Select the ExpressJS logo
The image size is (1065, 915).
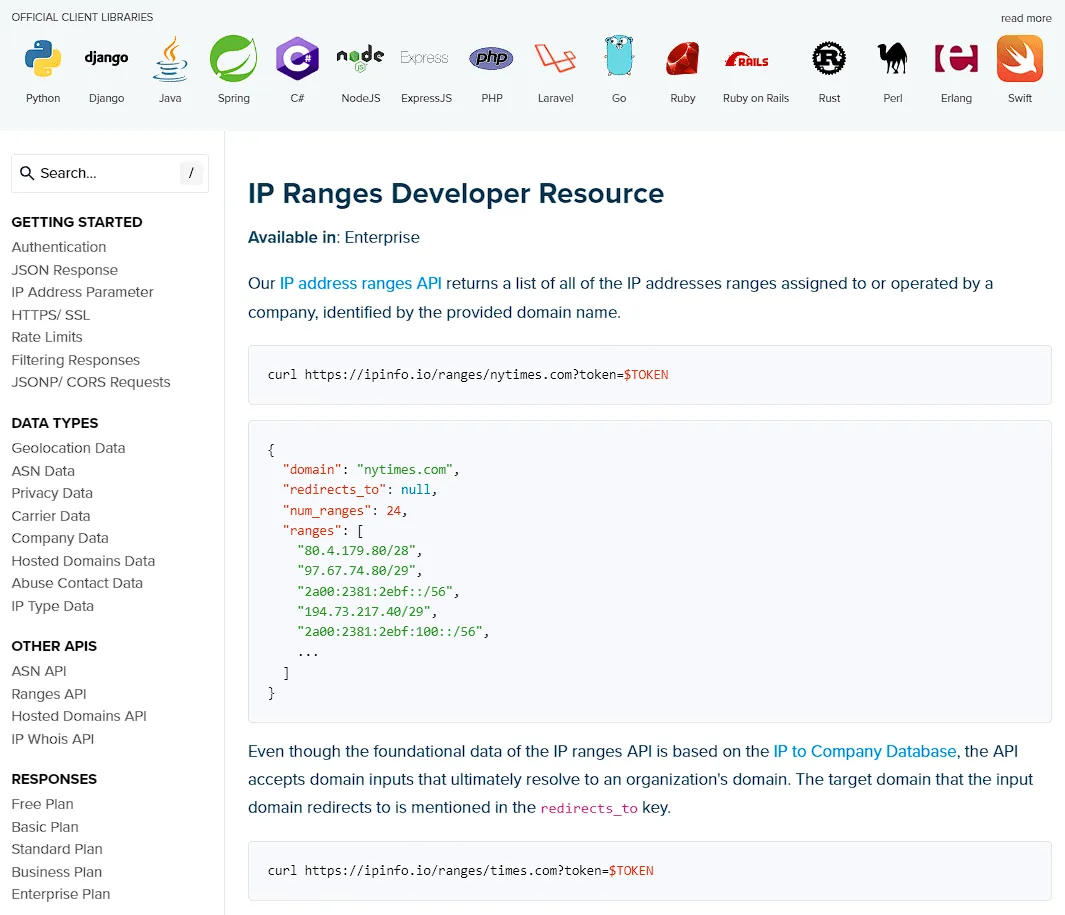(425, 58)
